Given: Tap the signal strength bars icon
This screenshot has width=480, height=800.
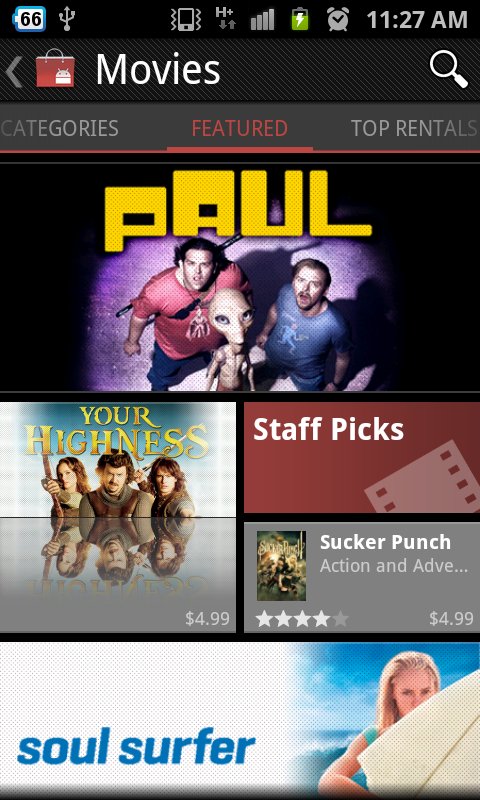Looking at the screenshot, I should [x=263, y=20].
